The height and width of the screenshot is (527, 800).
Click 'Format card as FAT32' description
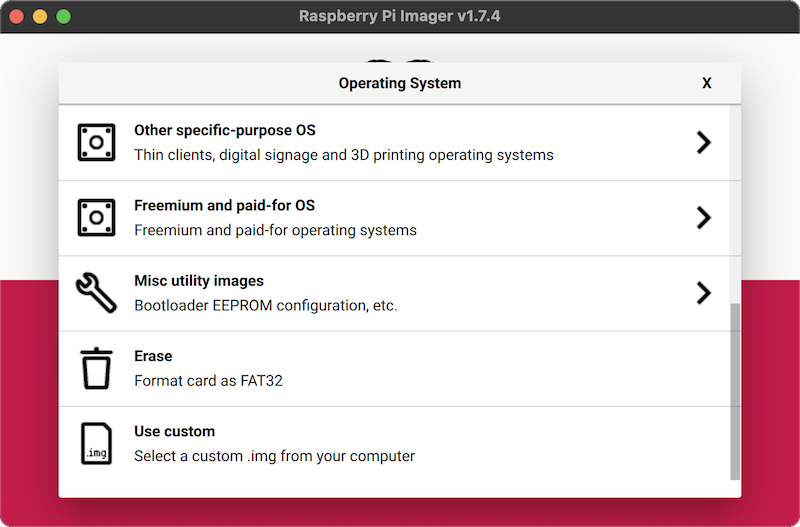point(208,381)
